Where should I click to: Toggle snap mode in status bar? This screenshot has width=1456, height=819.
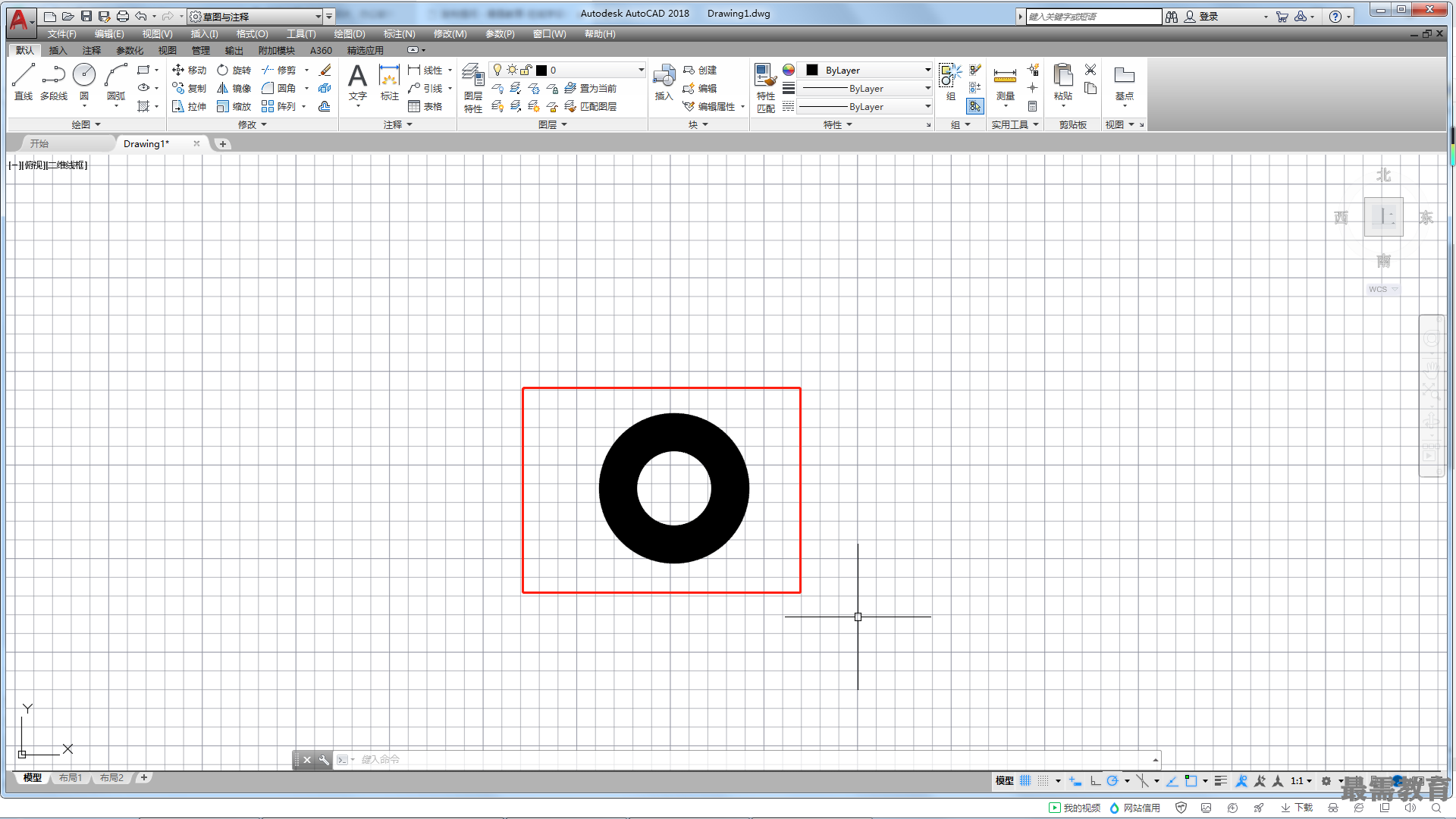pos(1044,780)
